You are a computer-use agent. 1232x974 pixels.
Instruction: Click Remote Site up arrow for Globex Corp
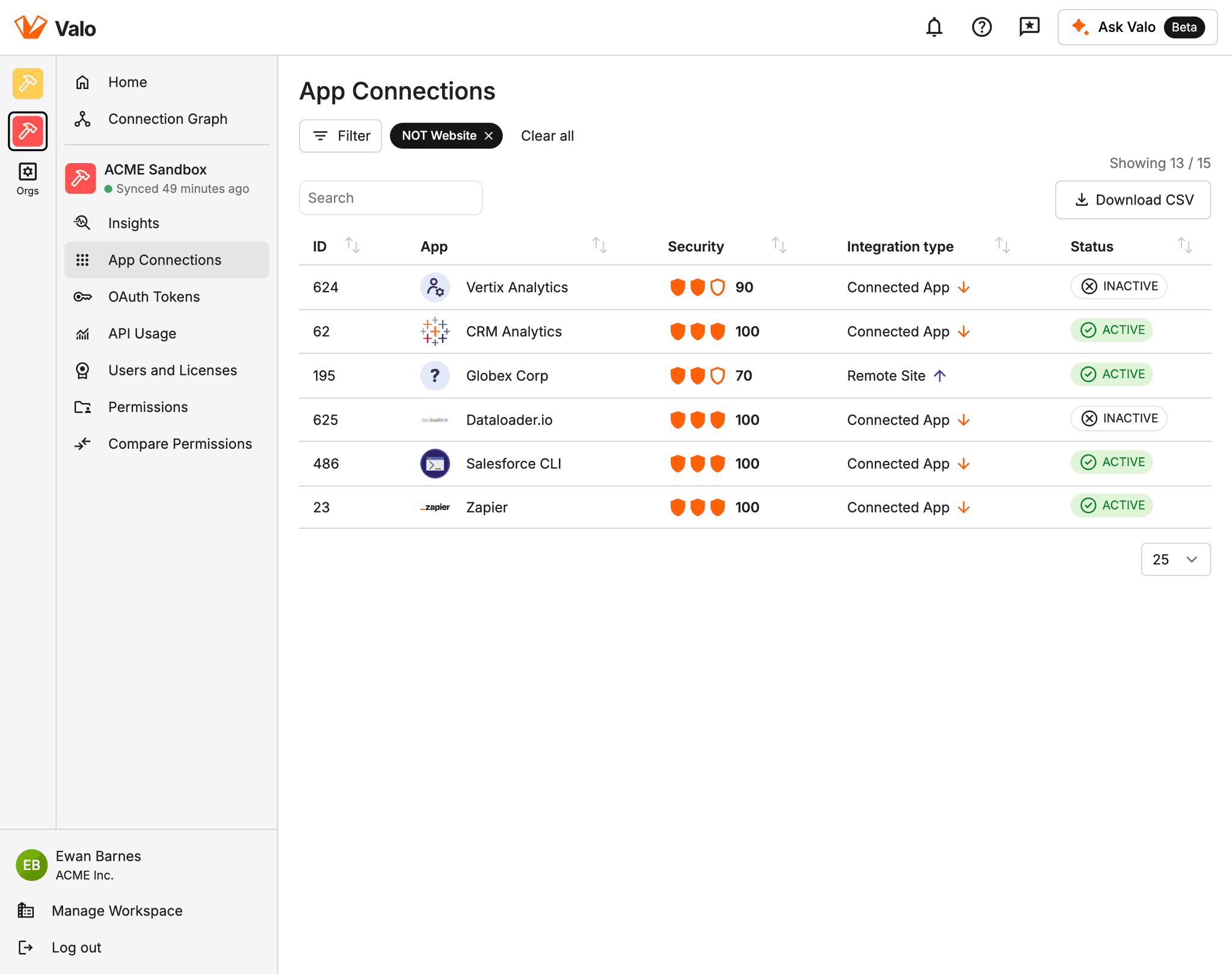tap(940, 375)
